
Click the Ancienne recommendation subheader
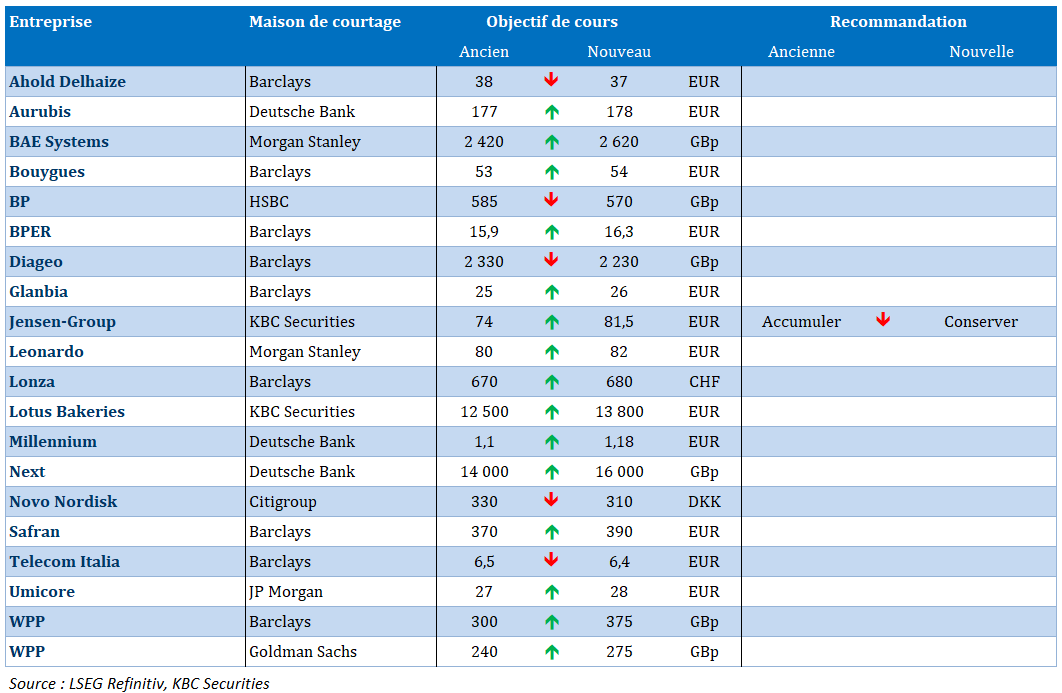[x=801, y=51]
